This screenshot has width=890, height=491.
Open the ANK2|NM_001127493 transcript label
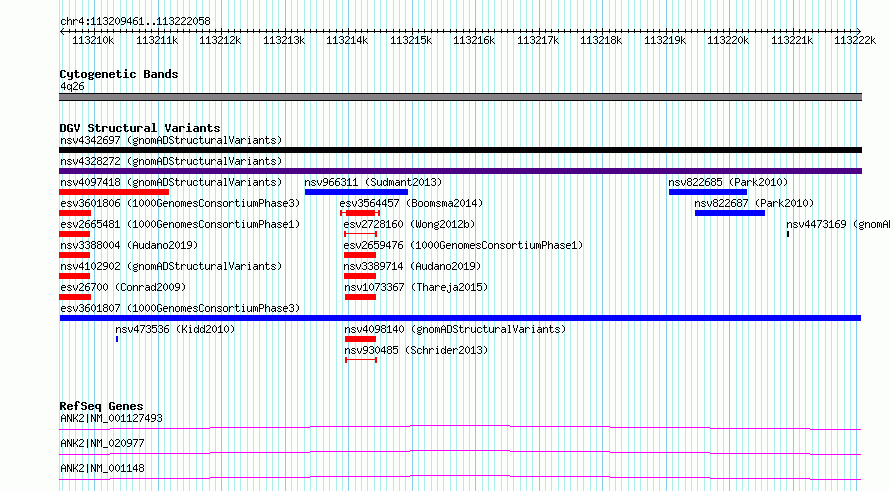click(x=111, y=418)
